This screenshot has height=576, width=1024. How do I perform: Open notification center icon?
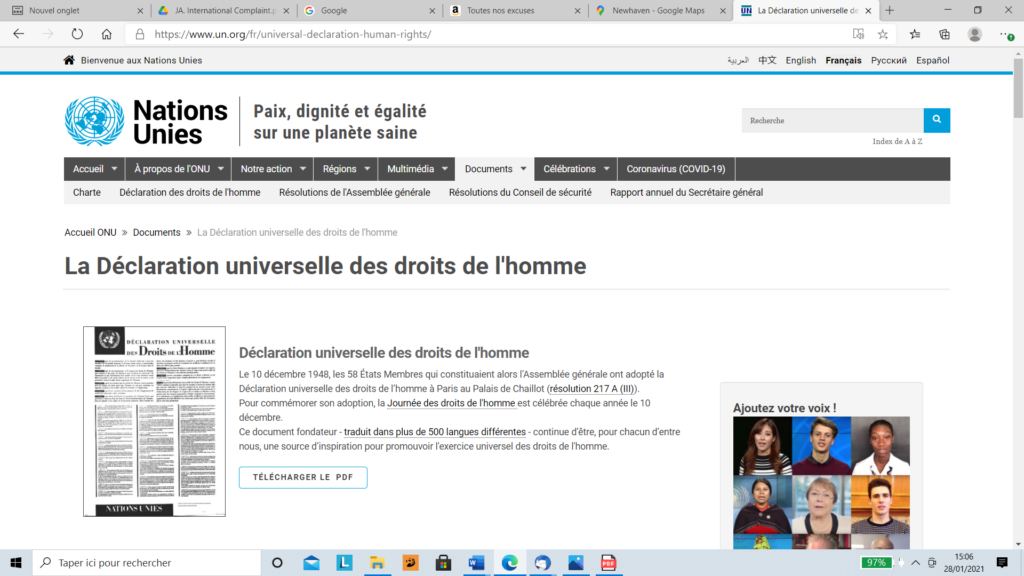1002,562
